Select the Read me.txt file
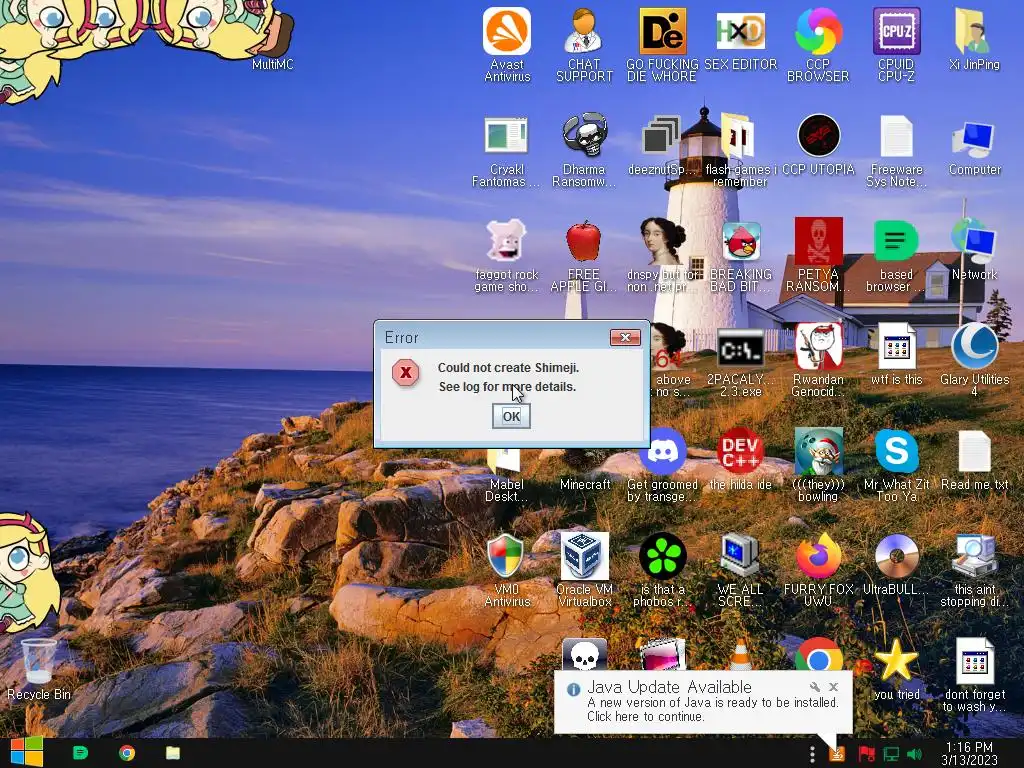Screen dimensions: 1024x768 (974, 460)
